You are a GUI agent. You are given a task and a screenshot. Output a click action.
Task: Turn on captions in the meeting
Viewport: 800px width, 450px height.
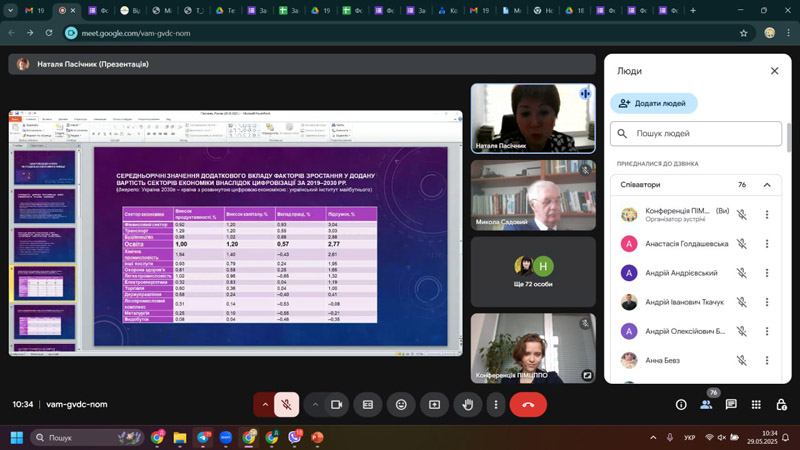click(368, 404)
